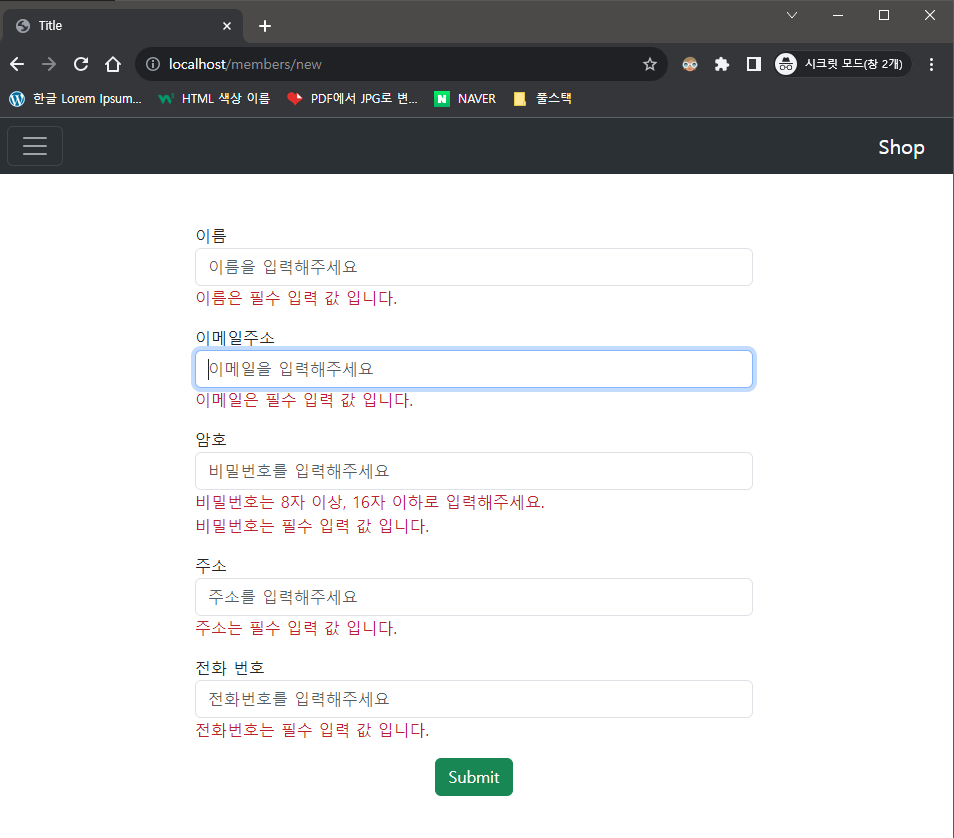
Task: Click error text 주소는 필수 입력 값 입니다.
Action: [x=296, y=628]
